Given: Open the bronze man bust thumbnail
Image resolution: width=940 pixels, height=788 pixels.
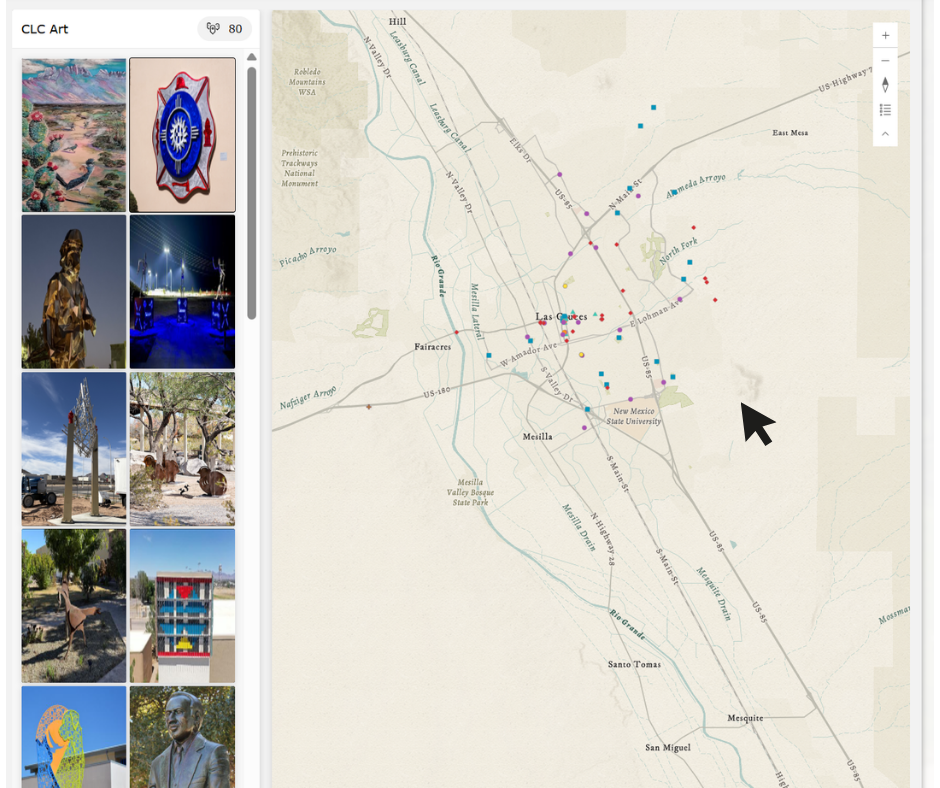Looking at the screenshot, I should [182, 737].
